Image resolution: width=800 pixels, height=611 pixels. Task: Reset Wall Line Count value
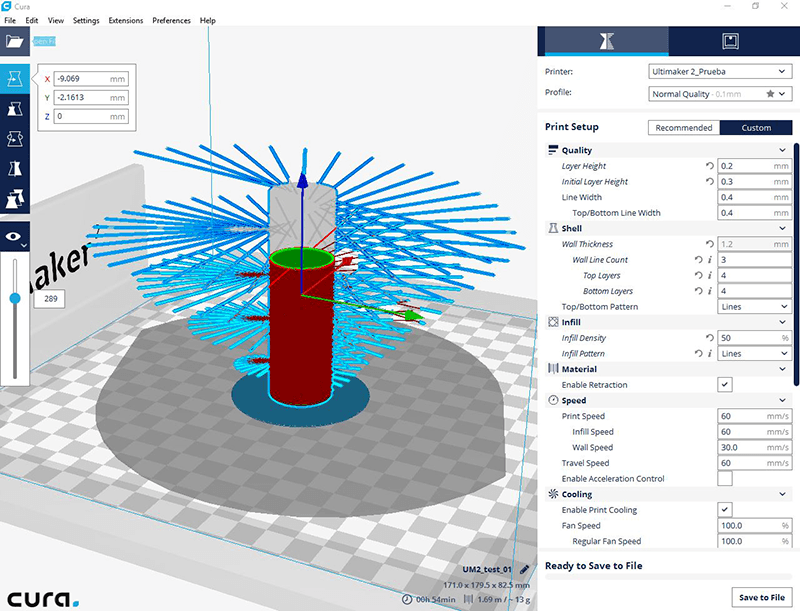(x=698, y=260)
